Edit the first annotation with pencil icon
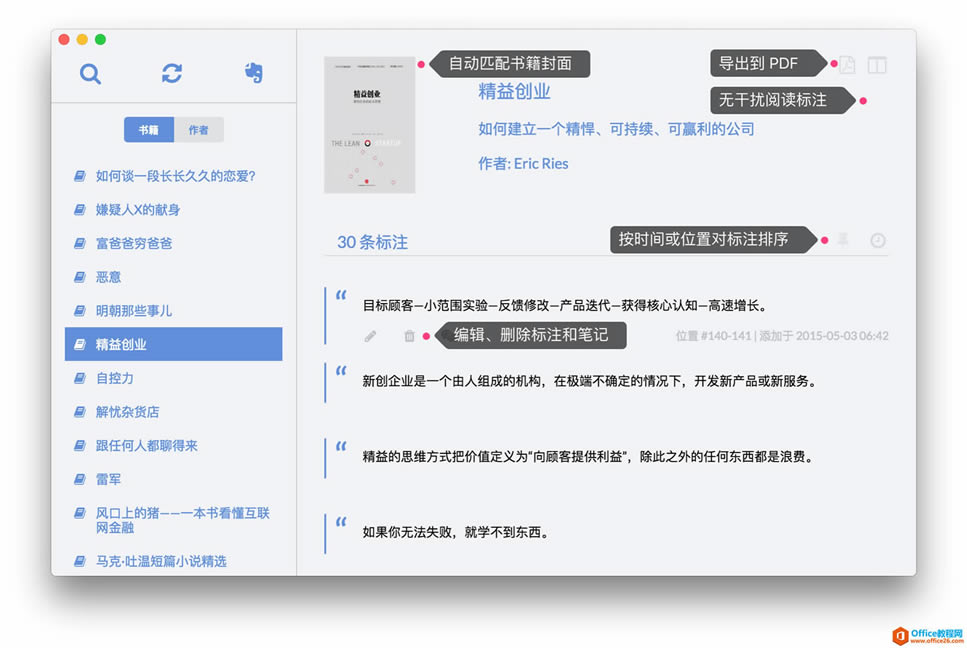 370,336
